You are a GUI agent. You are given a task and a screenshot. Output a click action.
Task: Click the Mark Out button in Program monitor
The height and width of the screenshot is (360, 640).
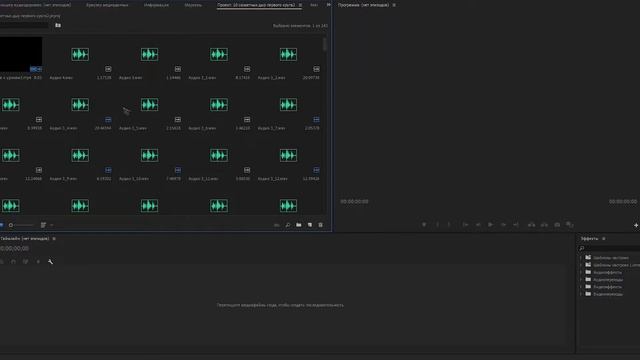pyautogui.click(x=449, y=224)
